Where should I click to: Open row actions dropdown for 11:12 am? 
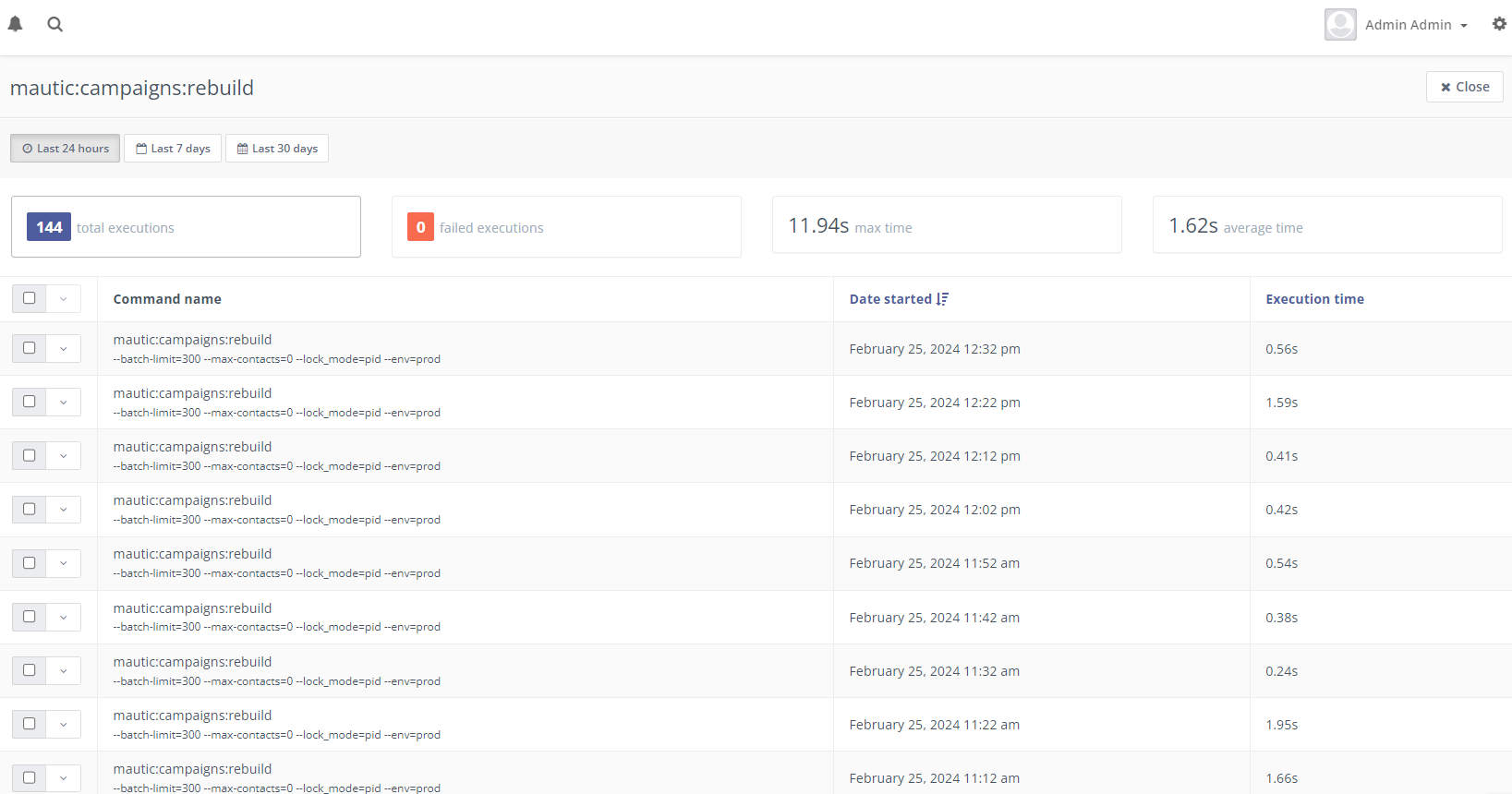click(x=64, y=777)
